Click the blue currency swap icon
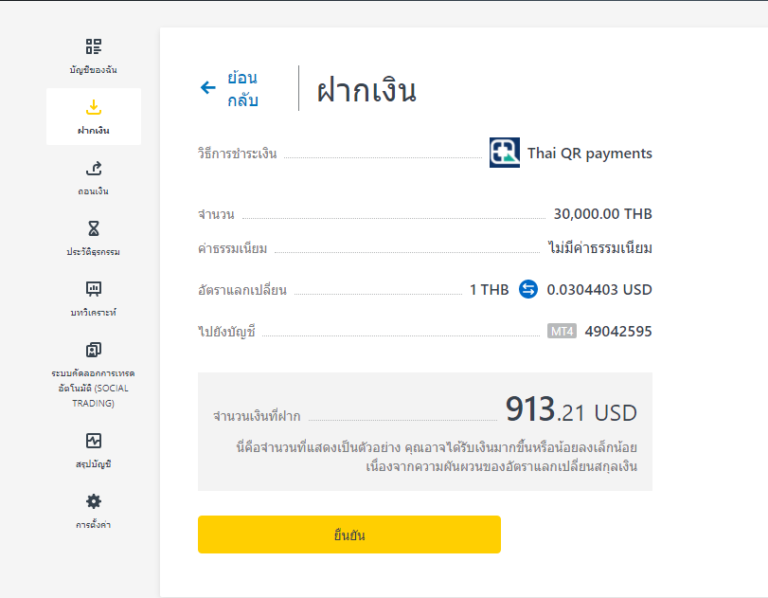 [528, 289]
